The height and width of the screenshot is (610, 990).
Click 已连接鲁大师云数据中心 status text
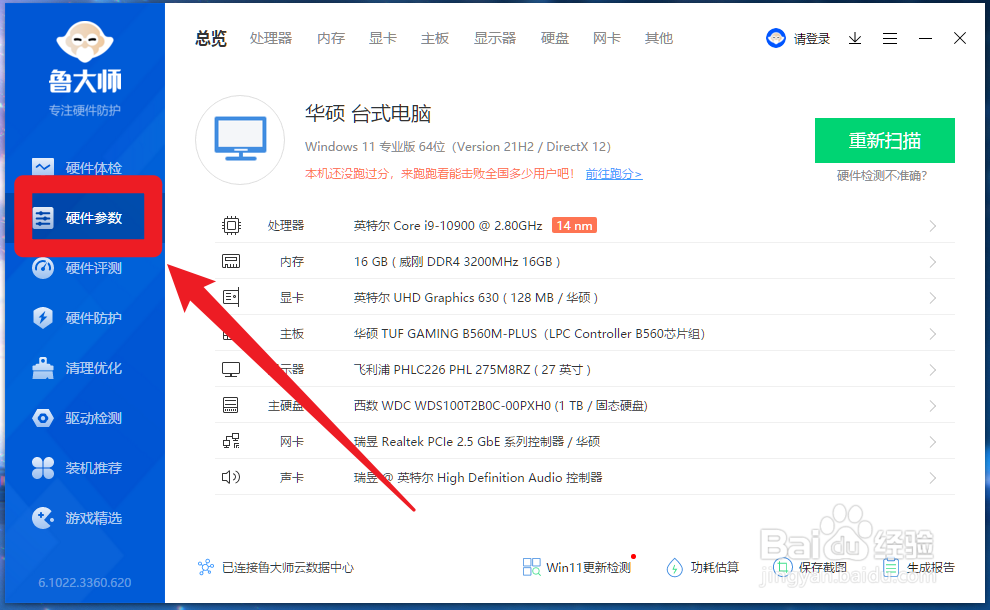point(288,568)
